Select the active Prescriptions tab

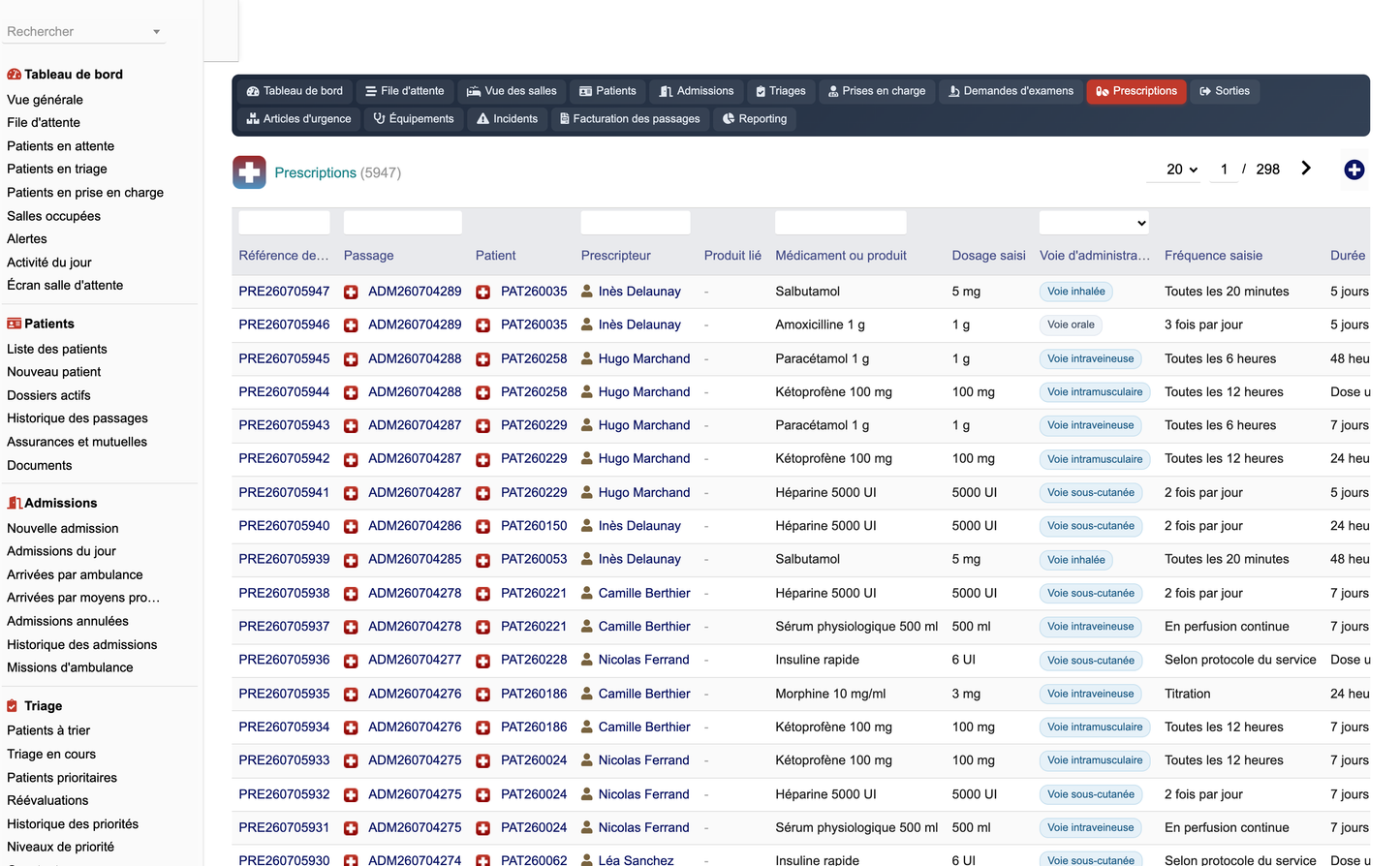tap(1136, 91)
